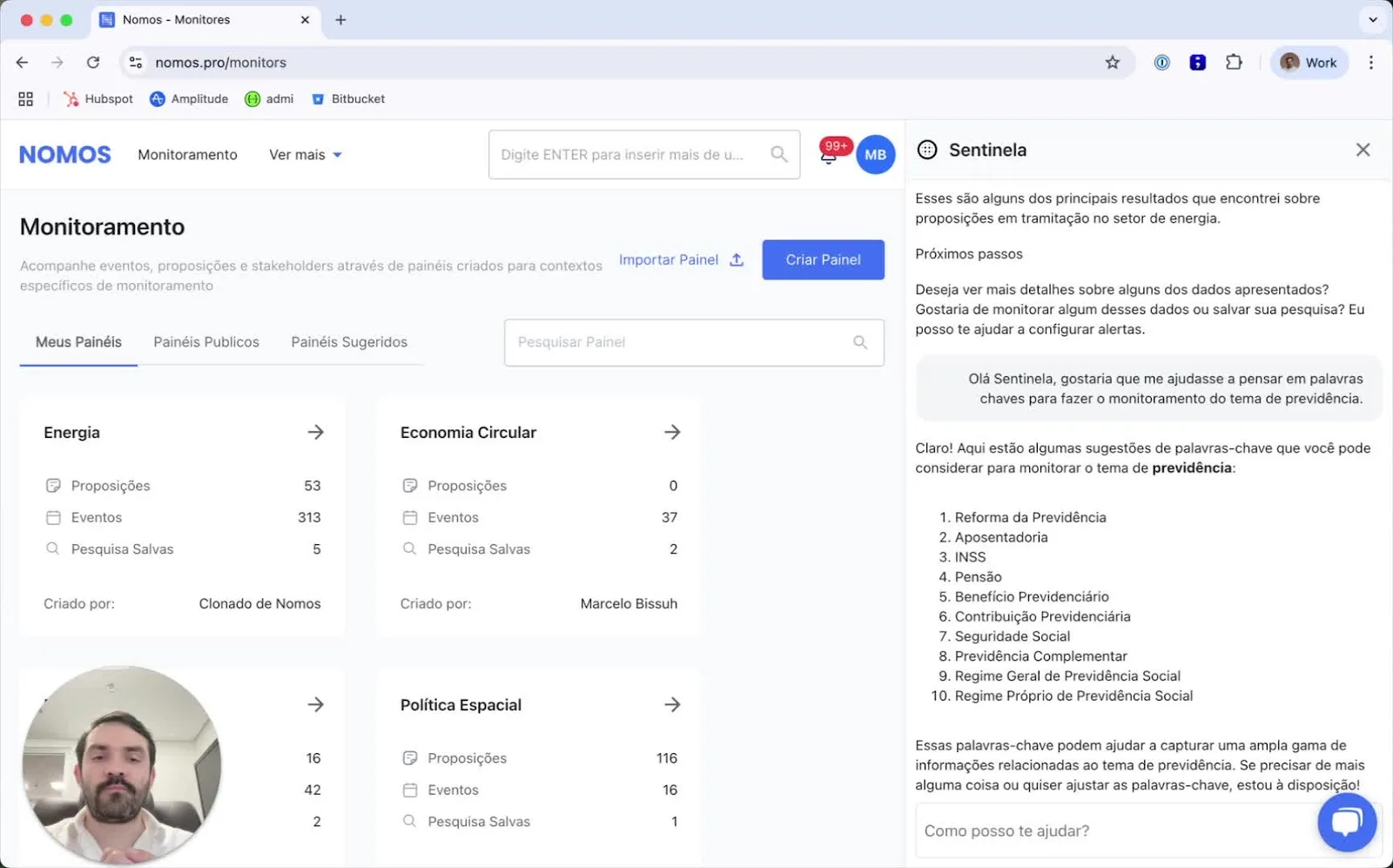Image resolution: width=1393 pixels, height=868 pixels.
Task: Click Eventos in Economia Circular card
Action: point(539,517)
